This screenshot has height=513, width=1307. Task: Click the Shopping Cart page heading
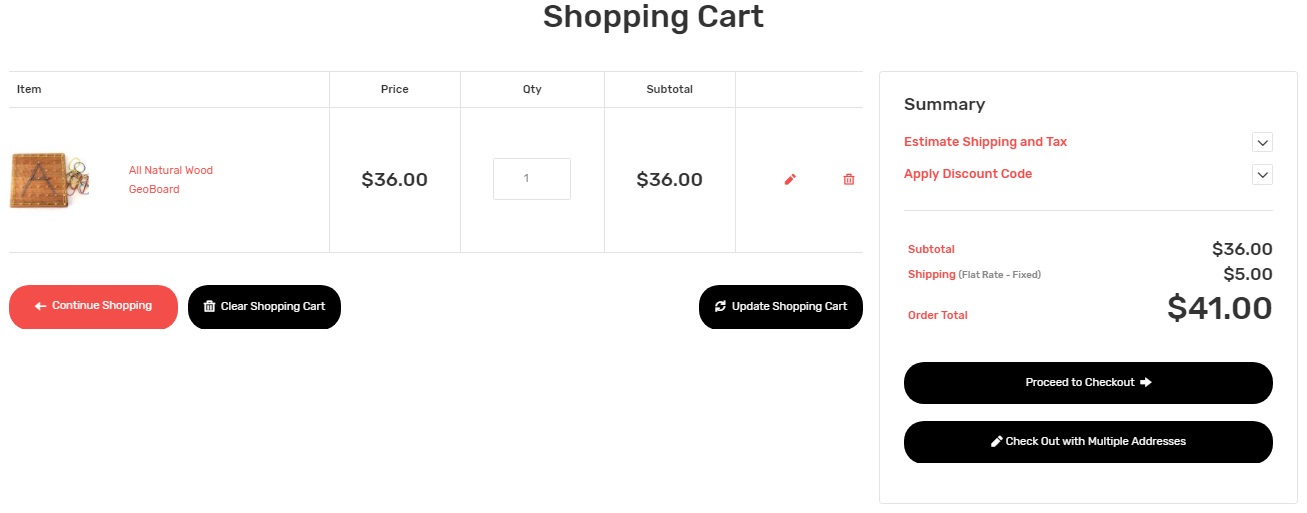(x=653, y=17)
